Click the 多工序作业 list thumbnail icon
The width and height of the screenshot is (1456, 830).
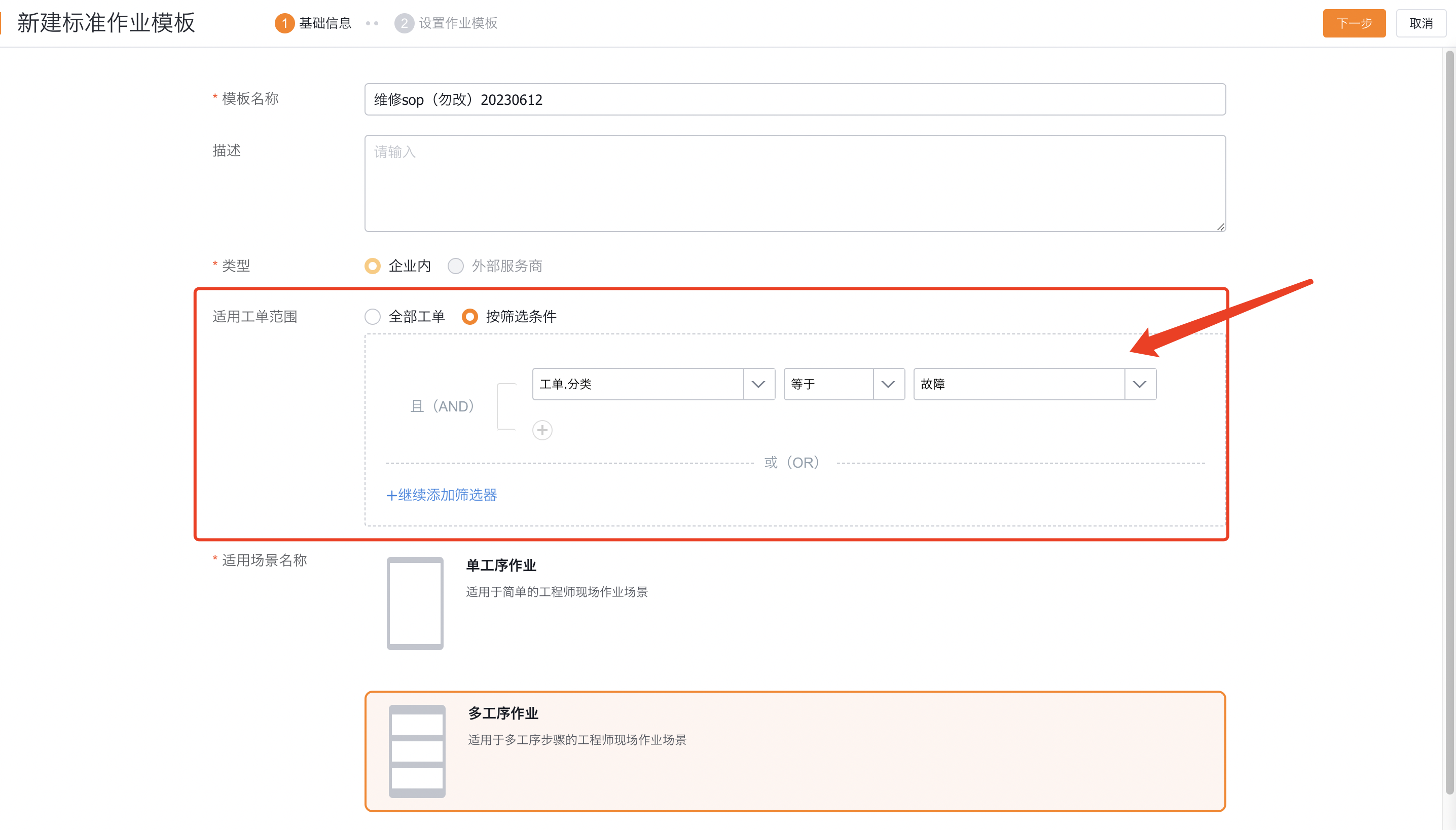pos(417,751)
